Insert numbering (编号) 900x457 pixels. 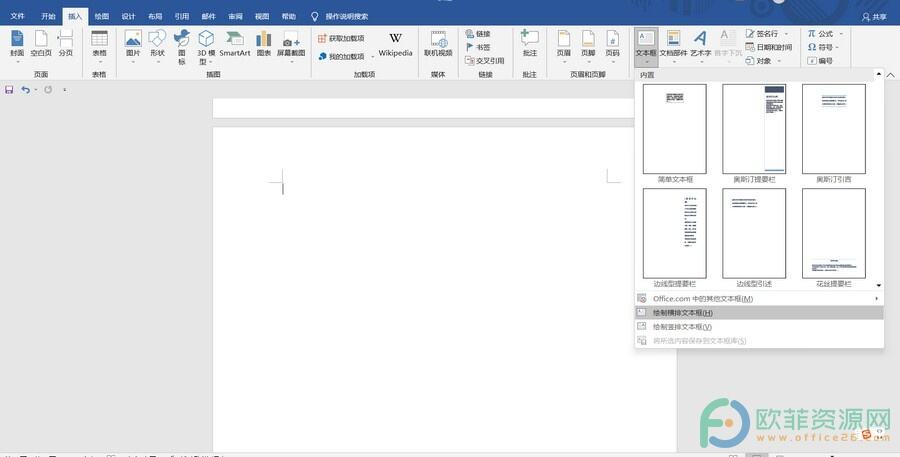[x=820, y=60]
